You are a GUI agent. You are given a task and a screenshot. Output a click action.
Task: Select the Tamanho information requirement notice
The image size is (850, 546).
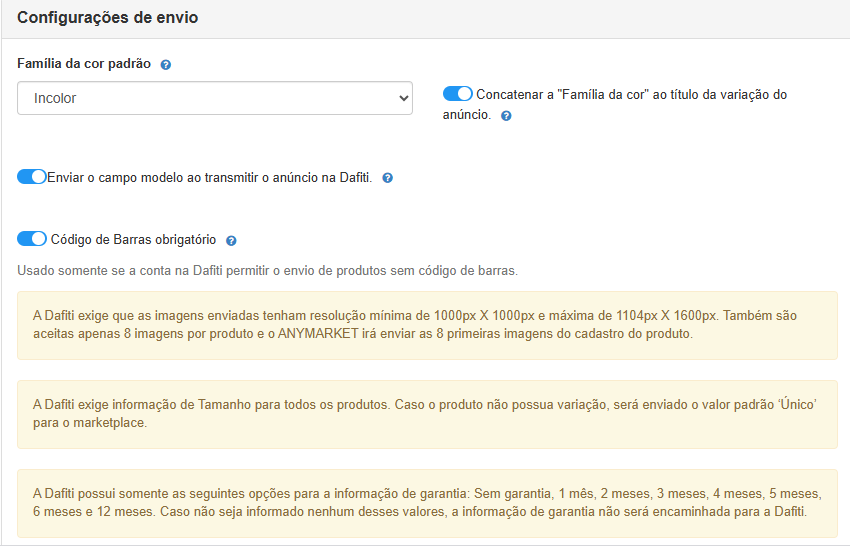point(427,414)
